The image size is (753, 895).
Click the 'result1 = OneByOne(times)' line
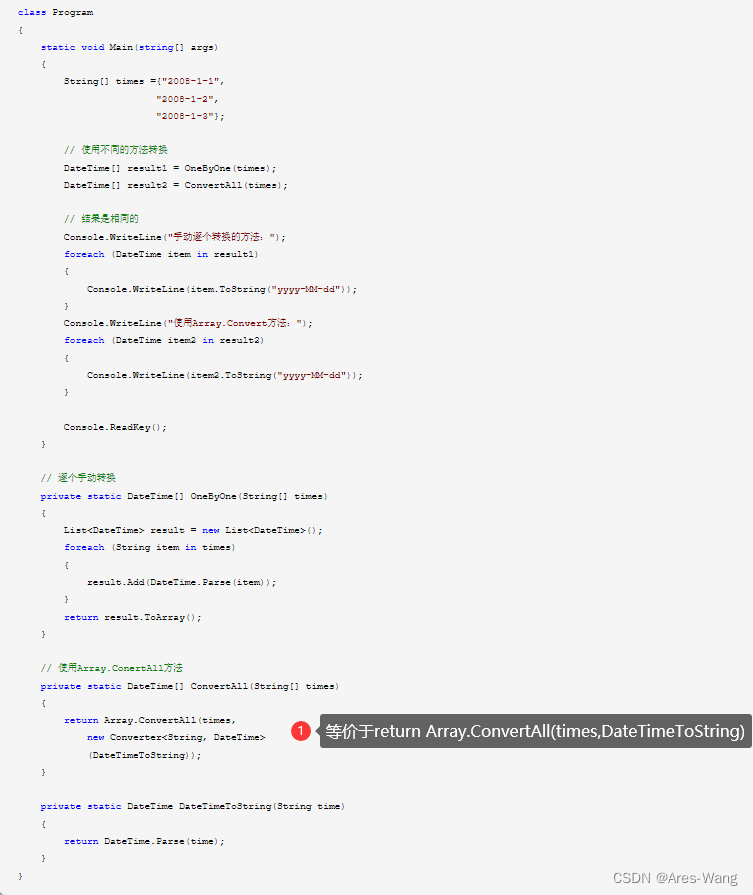click(170, 168)
